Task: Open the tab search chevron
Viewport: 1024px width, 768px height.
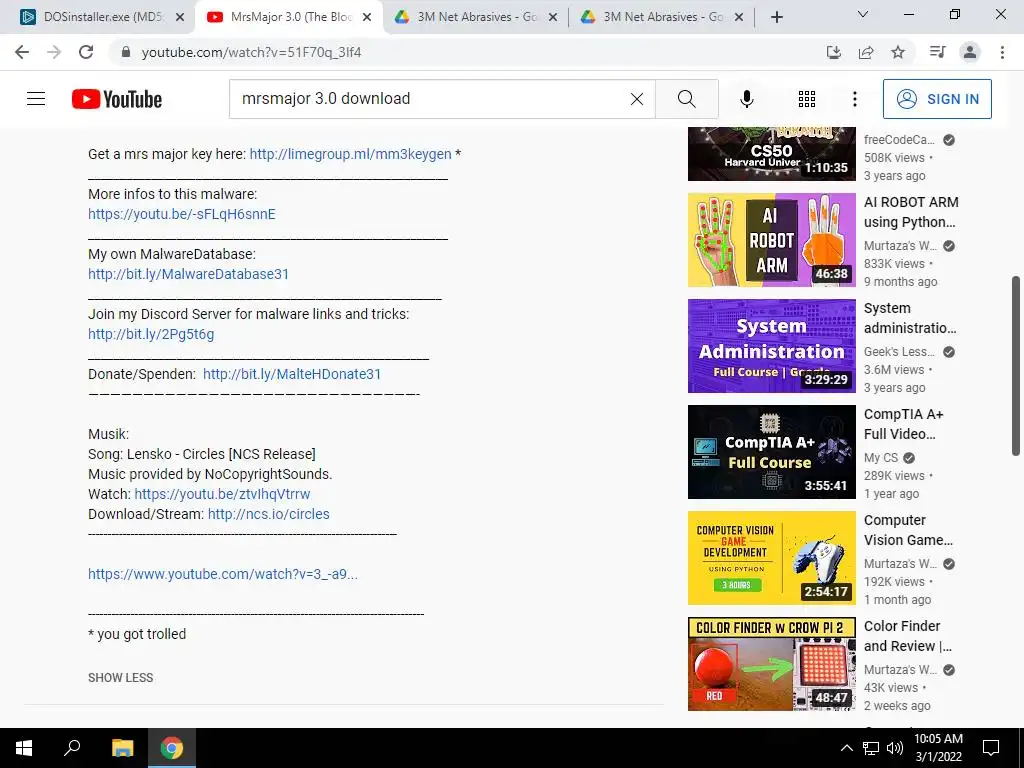Action: pyautogui.click(x=863, y=14)
